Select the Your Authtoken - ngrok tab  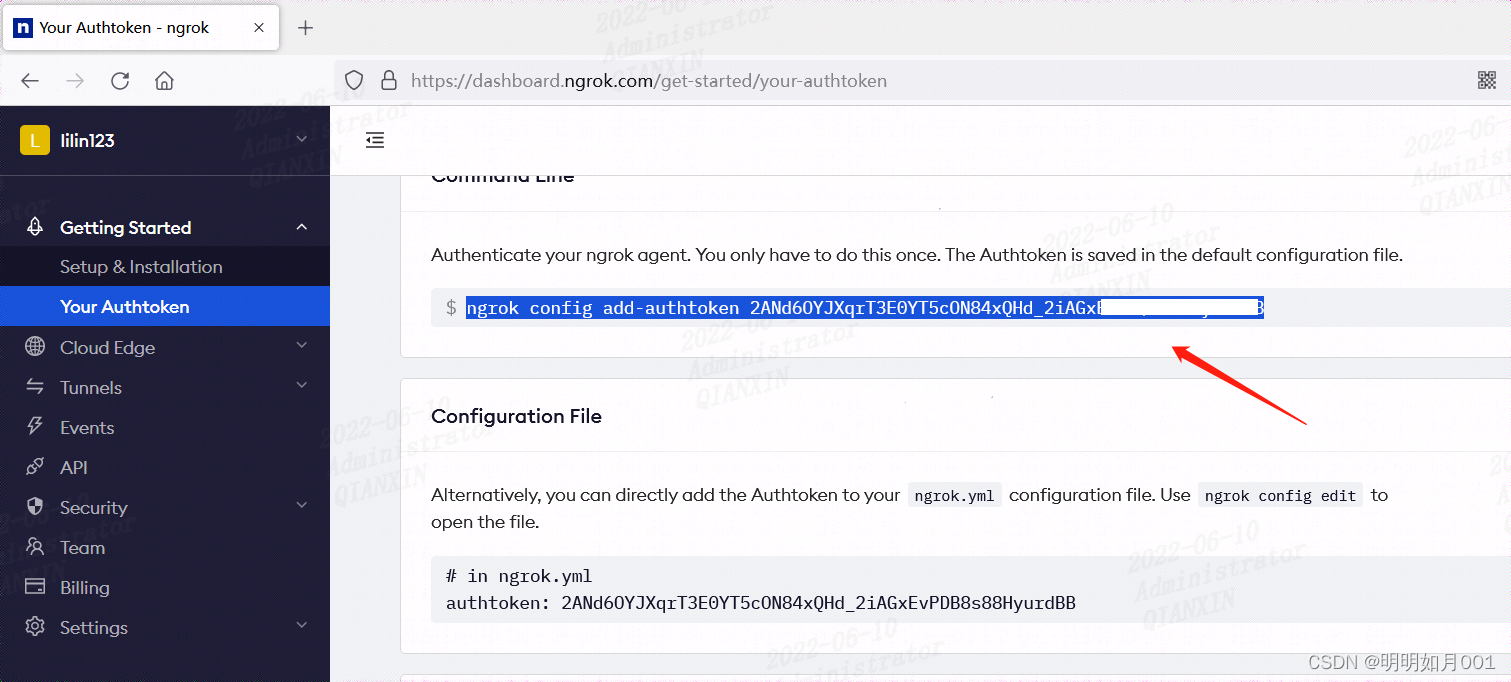(141, 28)
